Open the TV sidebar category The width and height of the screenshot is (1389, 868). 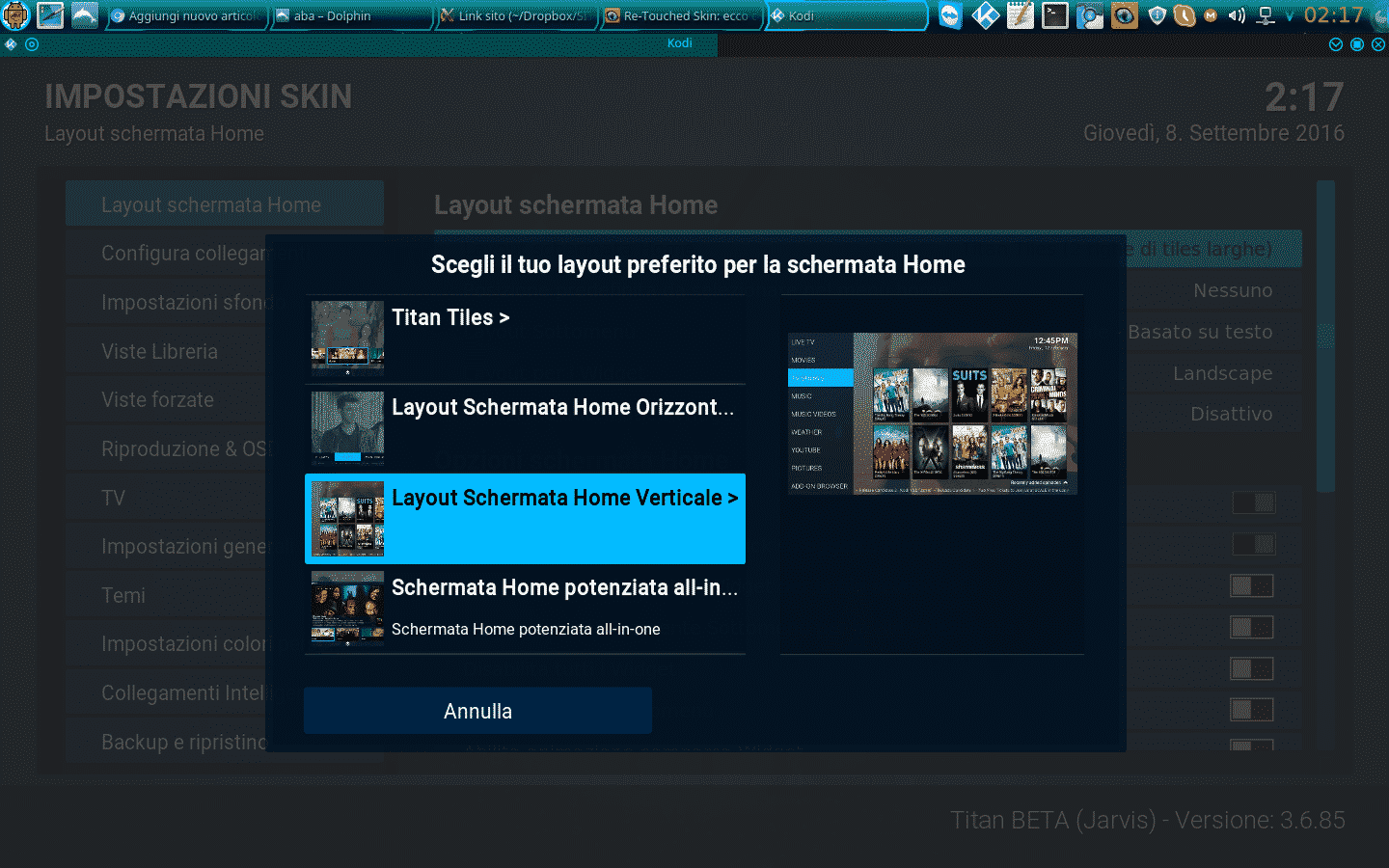(225, 498)
